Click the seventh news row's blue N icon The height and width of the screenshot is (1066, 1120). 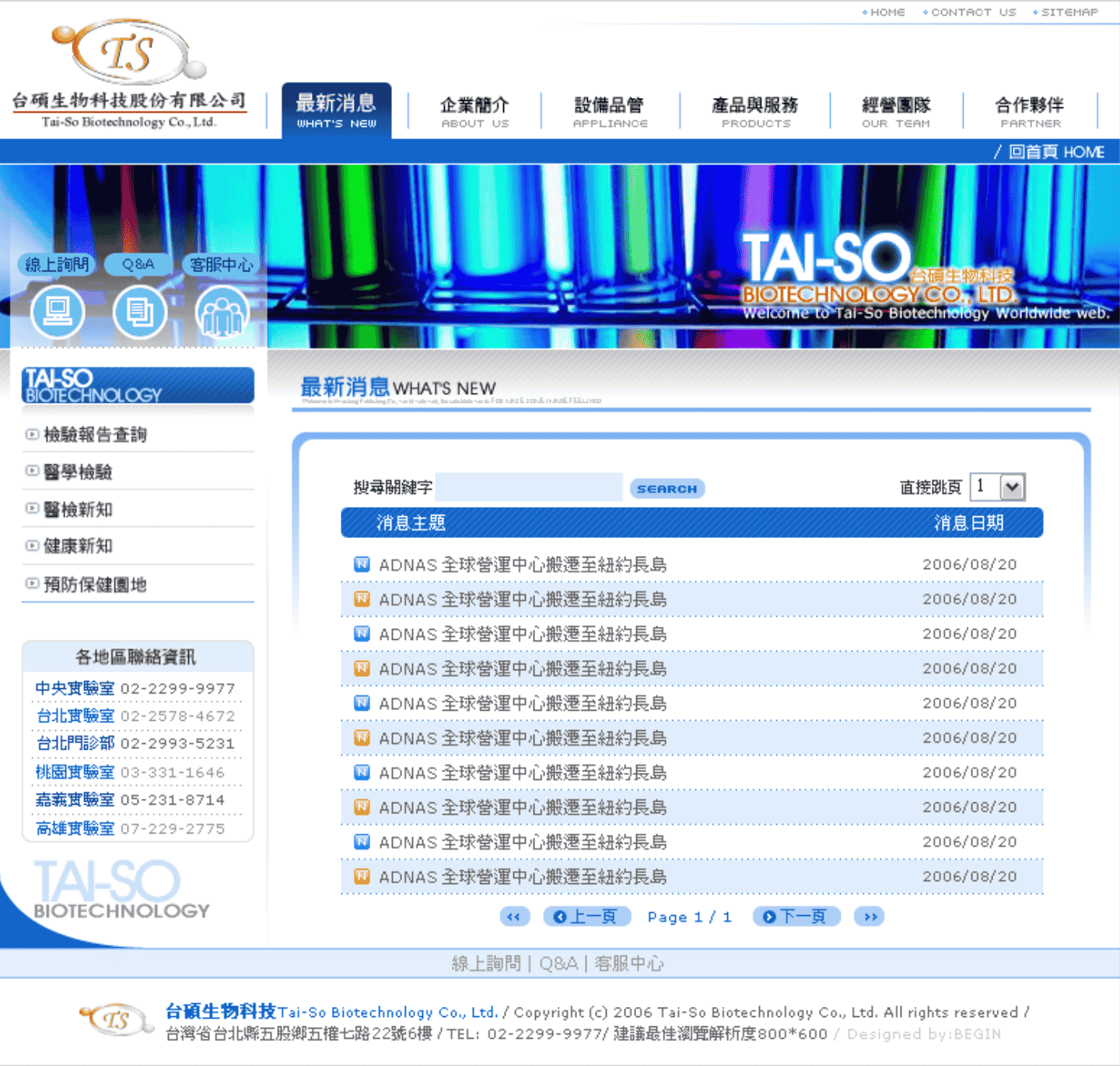coord(362,772)
